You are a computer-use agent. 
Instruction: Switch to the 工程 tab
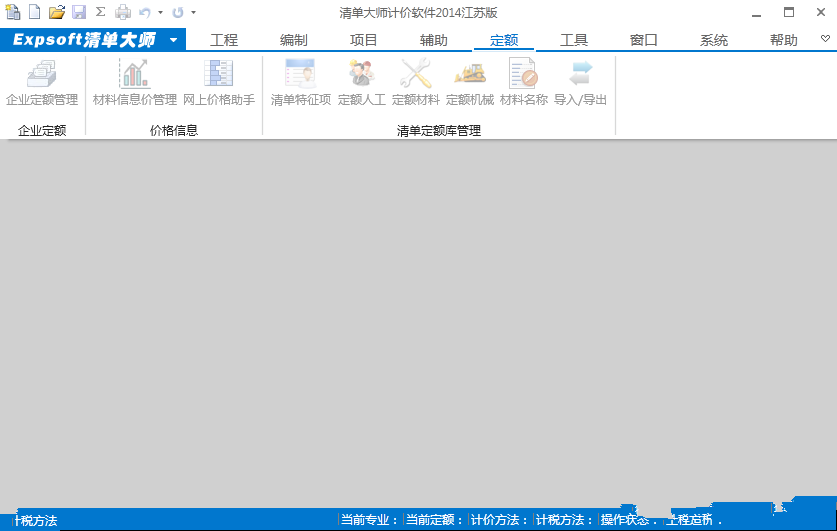(224, 40)
